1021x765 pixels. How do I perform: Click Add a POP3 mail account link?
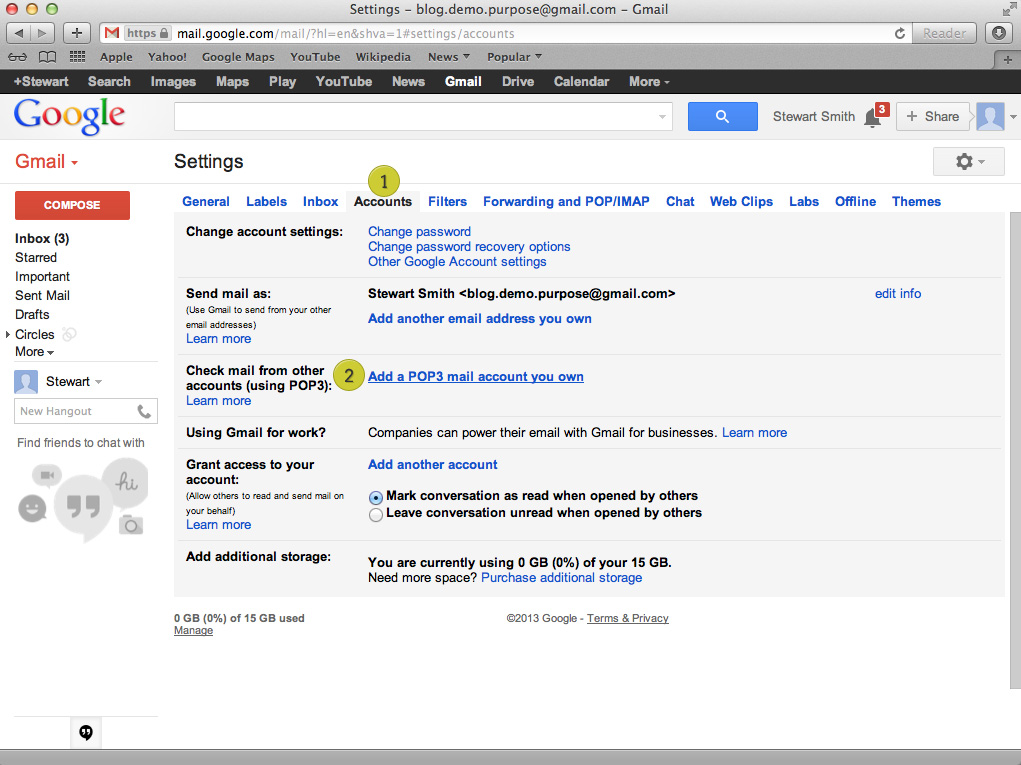point(476,377)
